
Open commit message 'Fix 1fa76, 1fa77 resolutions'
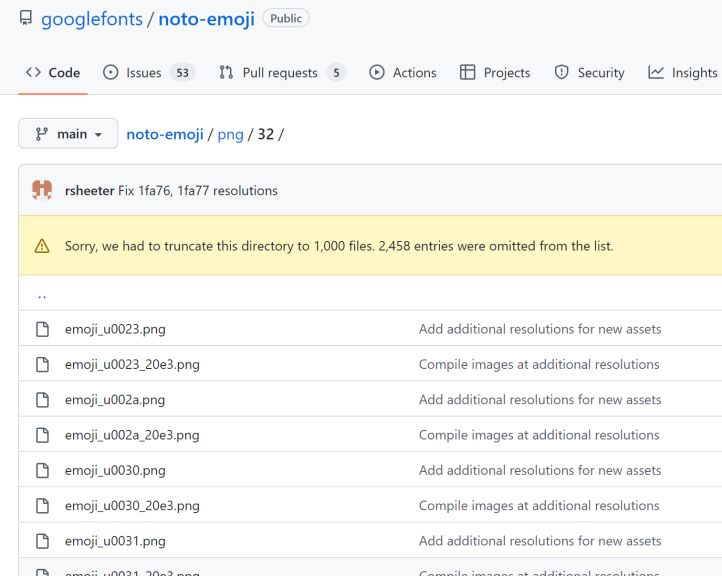click(198, 191)
